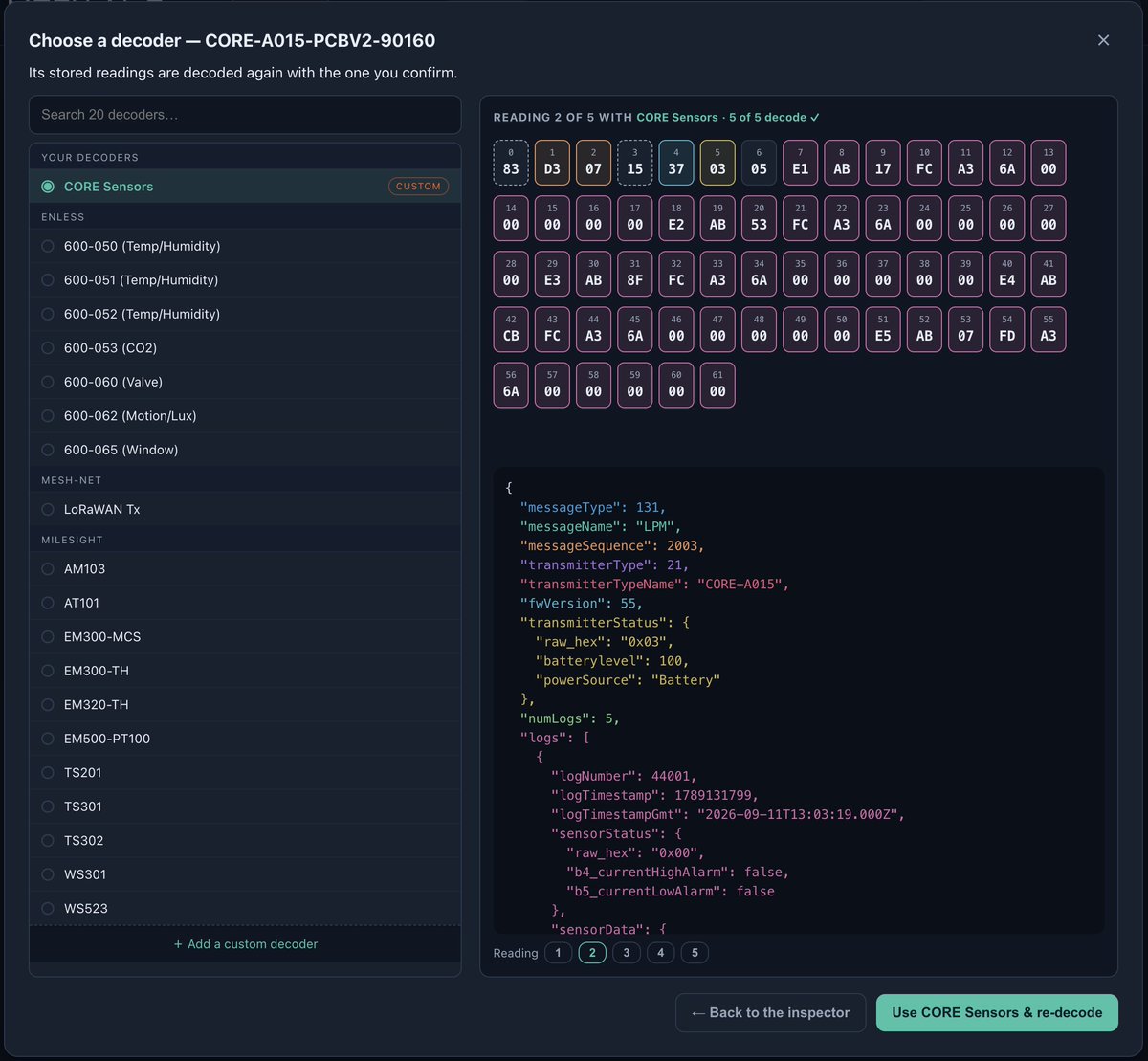Select the CORE Sensors radio button
The image size is (1148, 1061).
tap(48, 187)
